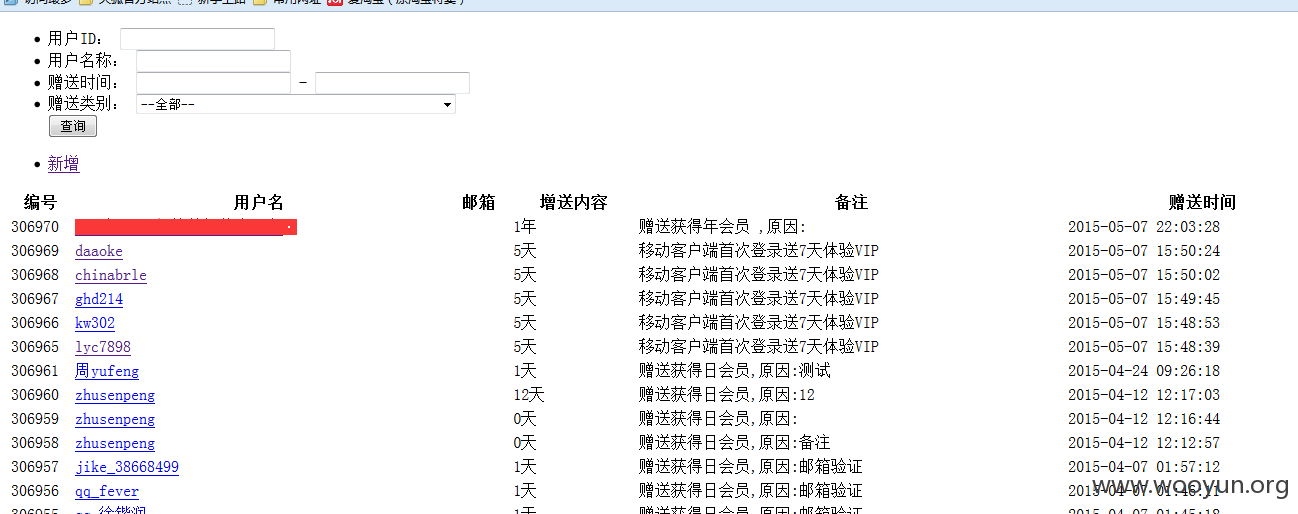
Task: Click remark 赠送获得日会员,原因:备注
Action: click(x=735, y=443)
